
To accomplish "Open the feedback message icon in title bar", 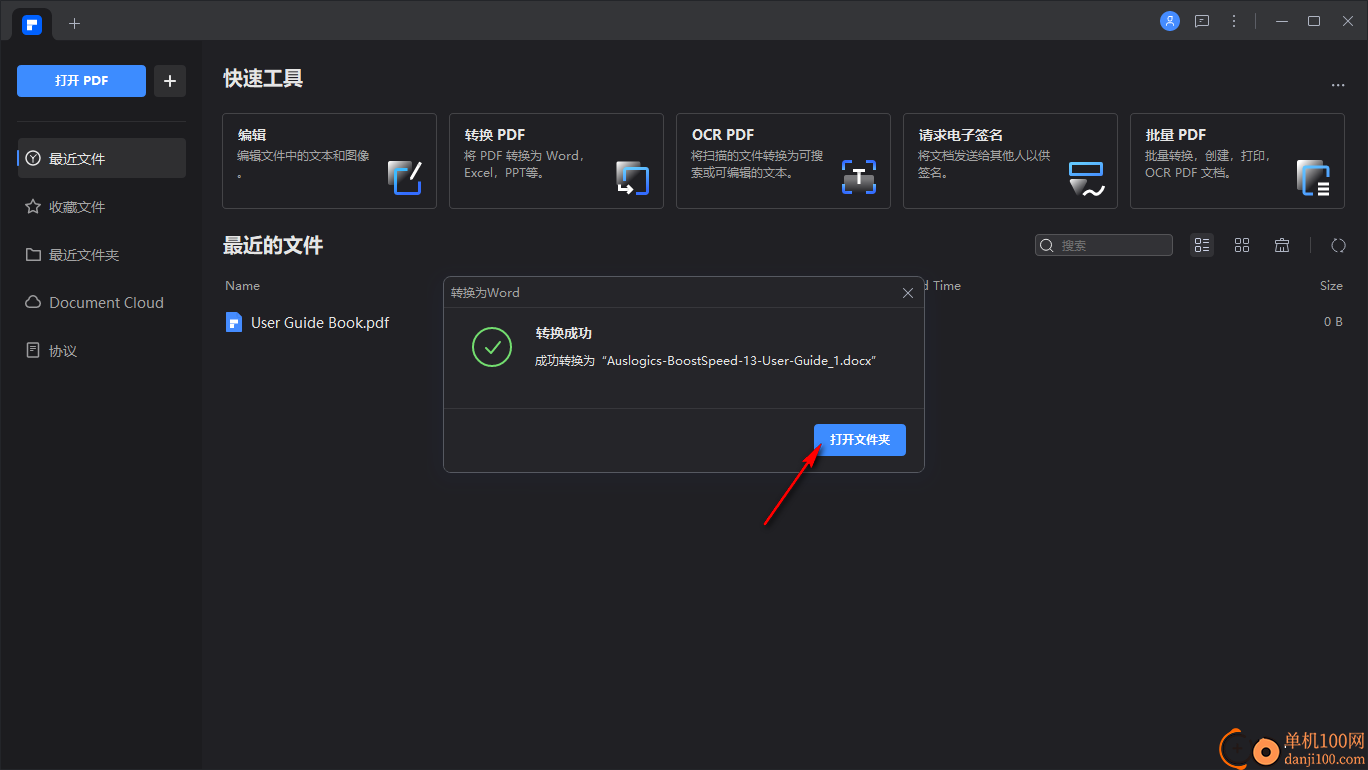I will tap(1202, 21).
